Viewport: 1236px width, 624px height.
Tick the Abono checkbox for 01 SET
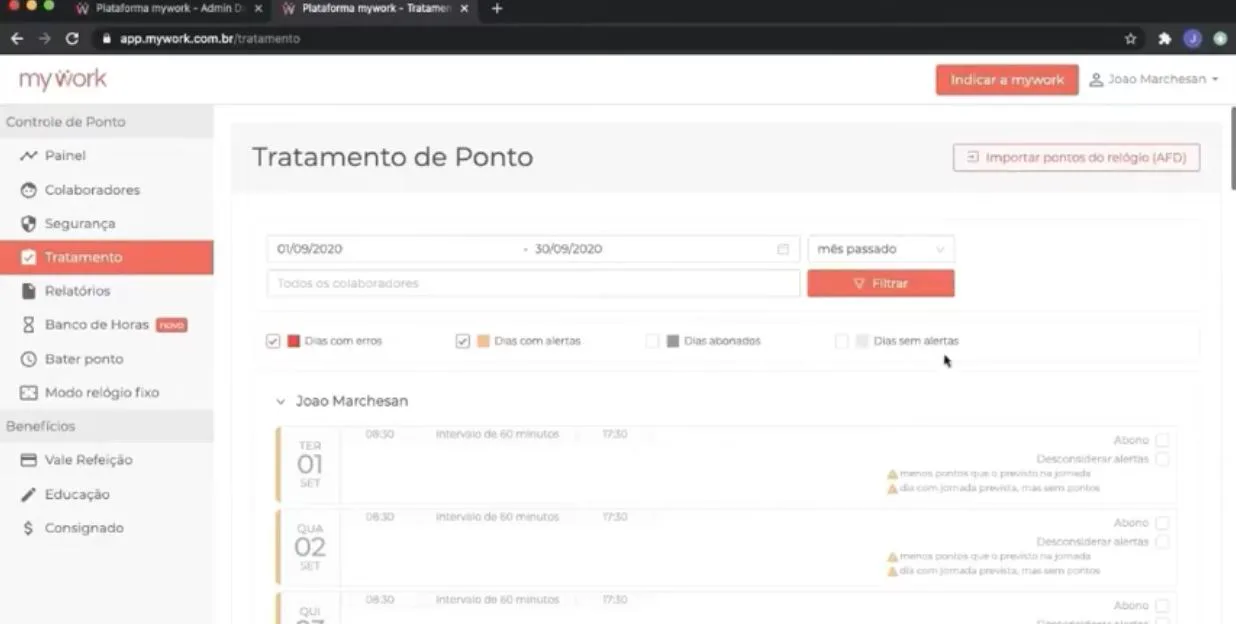[x=1162, y=440]
